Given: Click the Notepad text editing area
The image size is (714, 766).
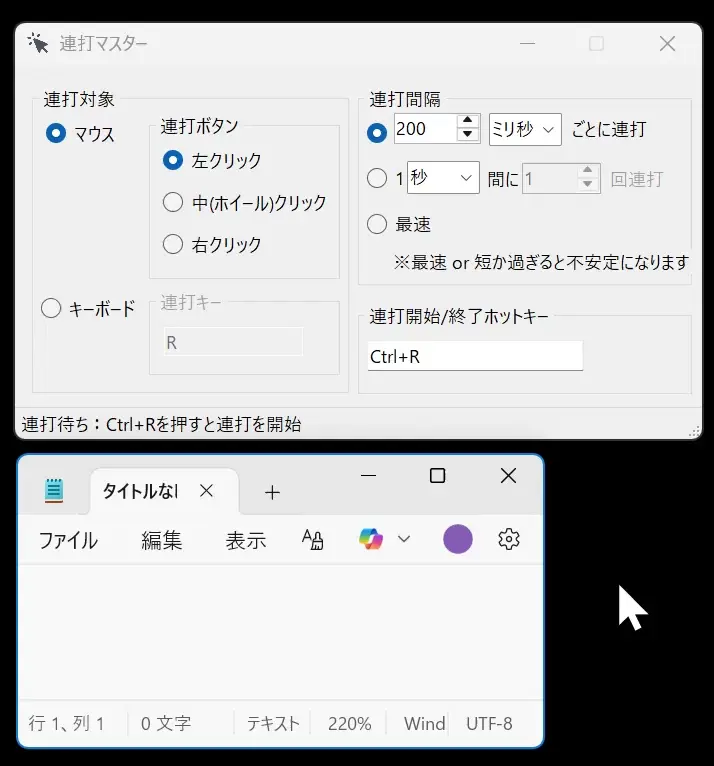Looking at the screenshot, I should [x=281, y=632].
